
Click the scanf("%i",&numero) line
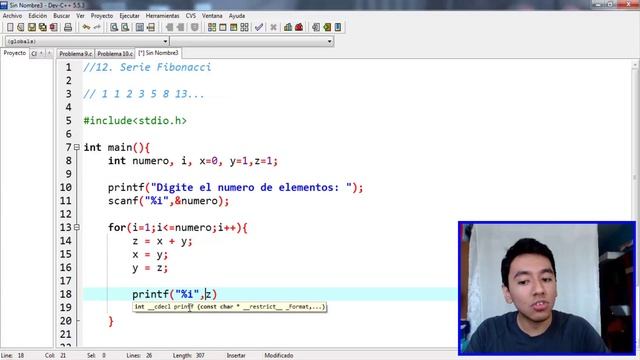tap(169, 201)
